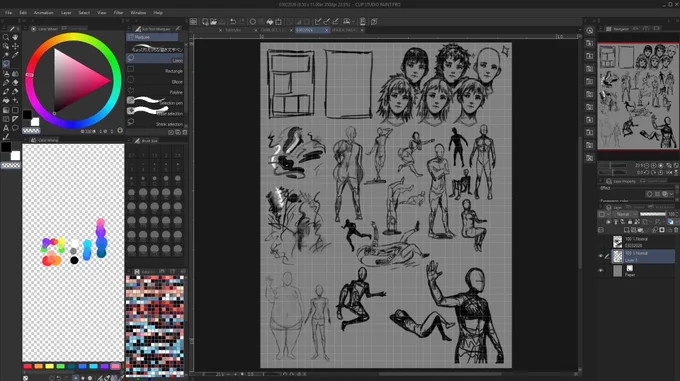Screen dimensions: 680x381
Task: Click the New document icon
Action: point(205,22)
